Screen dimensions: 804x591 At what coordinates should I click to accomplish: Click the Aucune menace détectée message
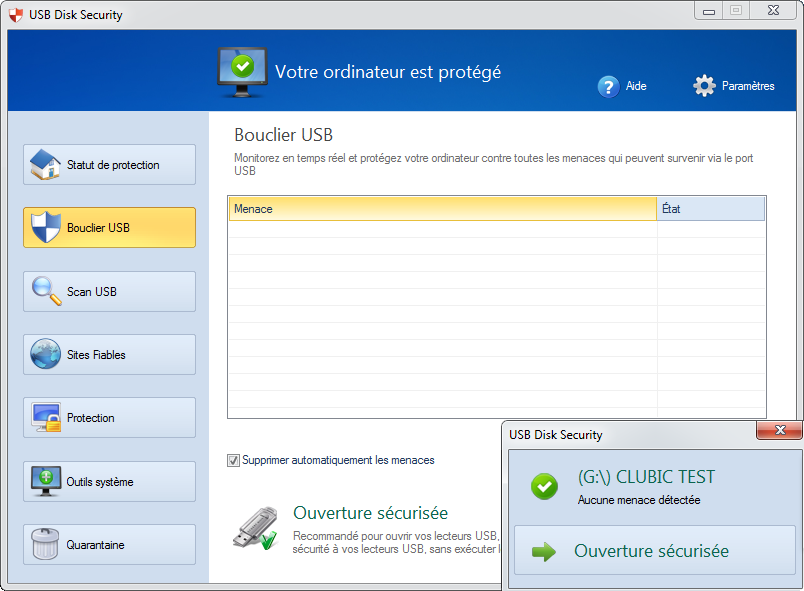click(639, 500)
